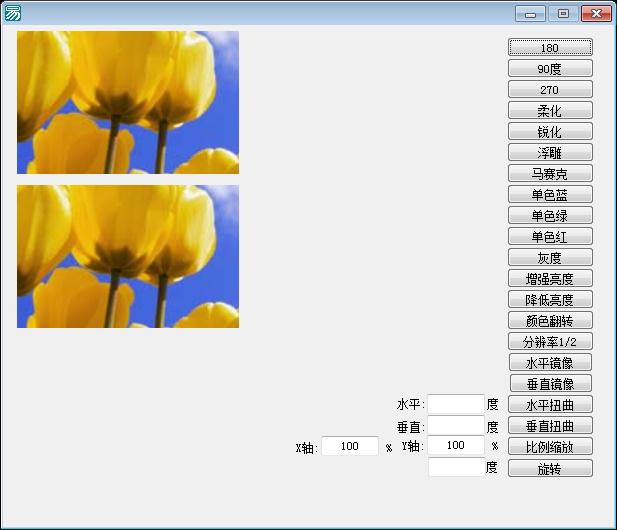This screenshot has height=530, width=617.
Task: Apply 水平镜像 horizontal mirror
Action: pyautogui.click(x=550, y=362)
